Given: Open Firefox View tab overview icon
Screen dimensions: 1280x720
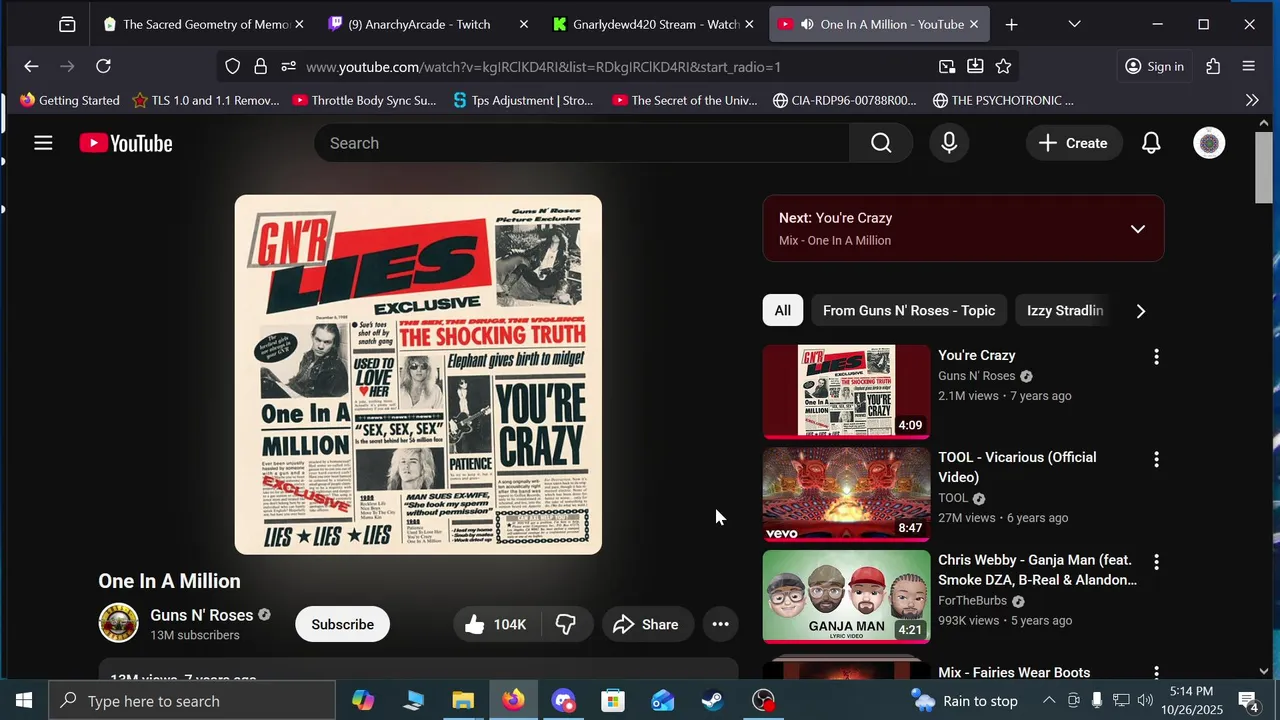Looking at the screenshot, I should [67, 24].
